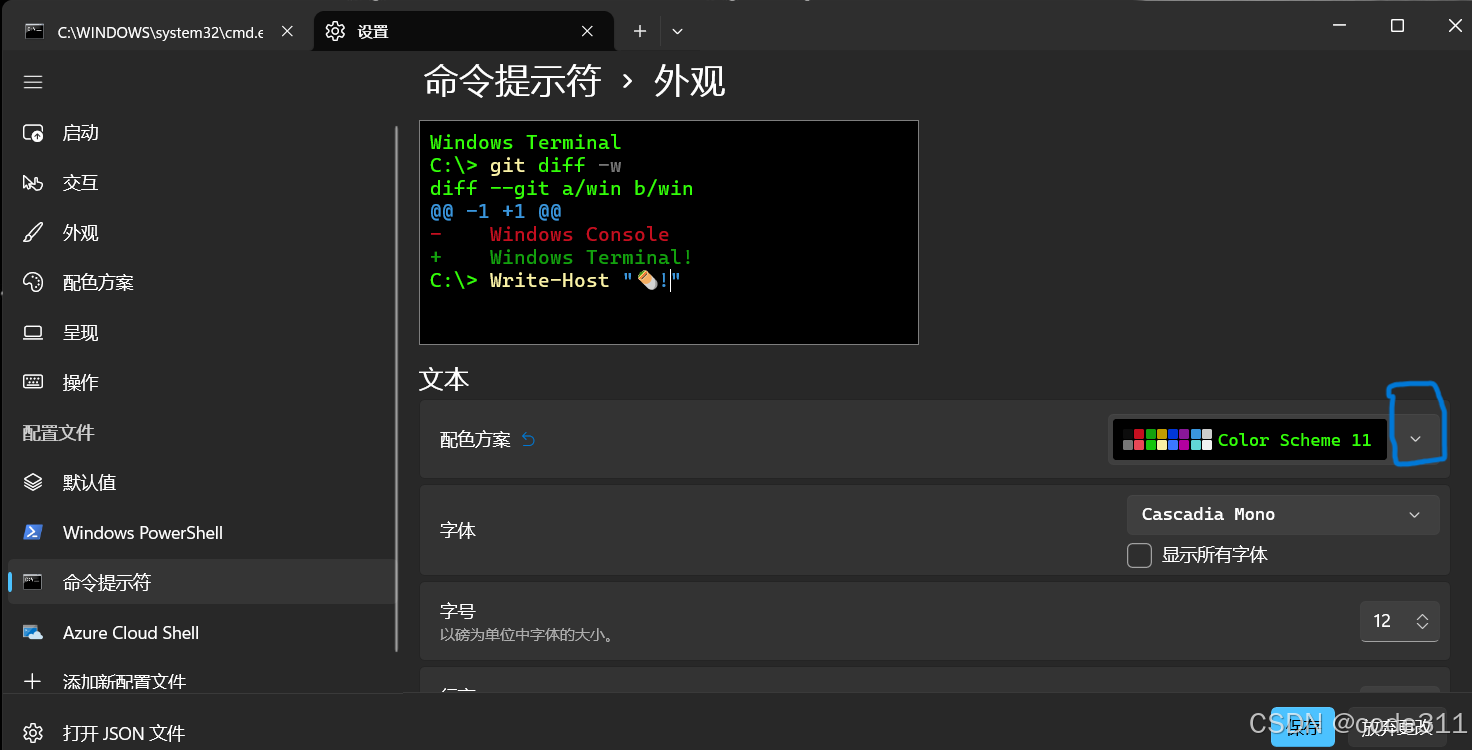Open the sidebar 外观 settings page
The width and height of the screenshot is (1472, 750).
click(200, 233)
